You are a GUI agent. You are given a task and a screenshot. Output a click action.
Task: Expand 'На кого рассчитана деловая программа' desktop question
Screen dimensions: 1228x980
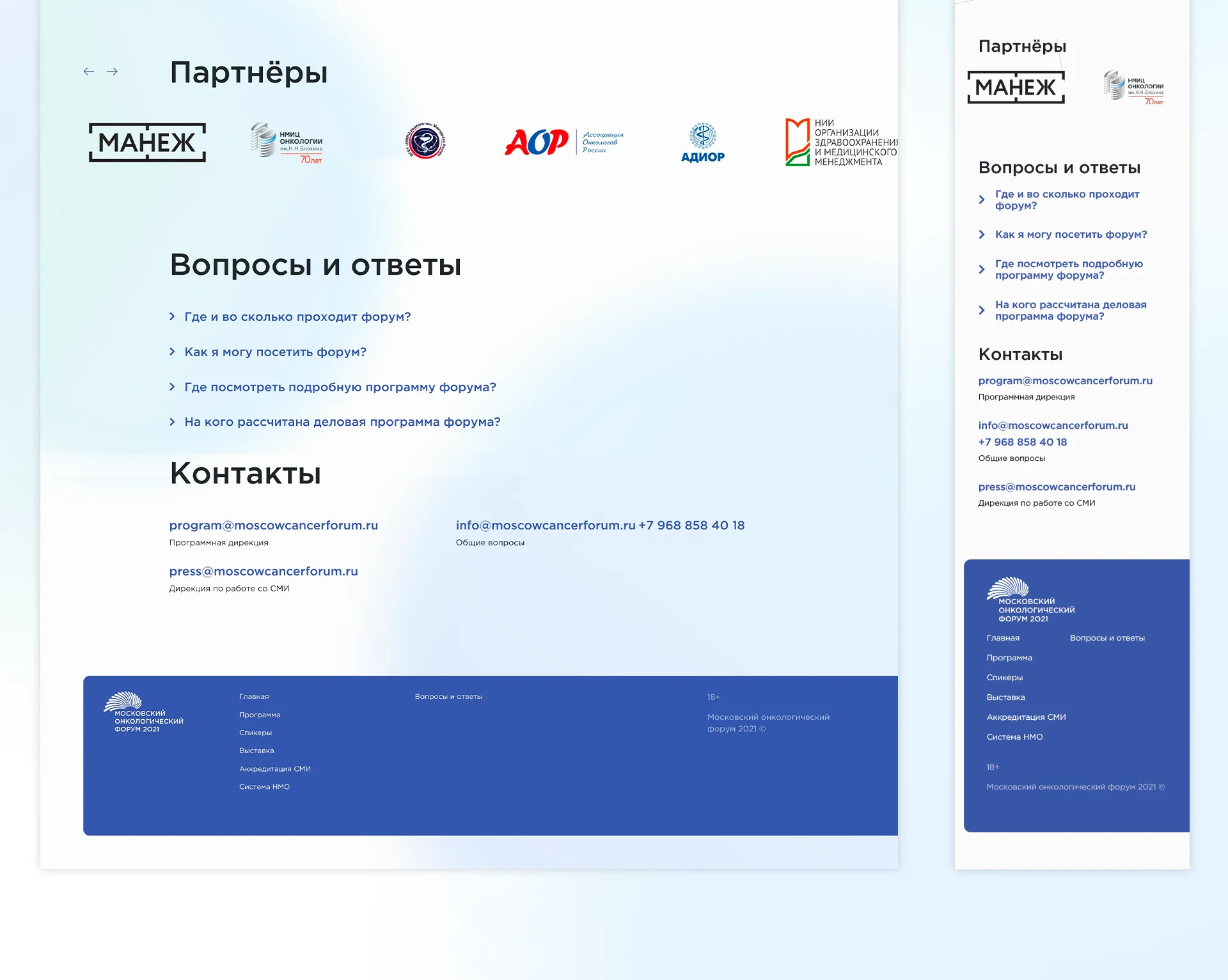pos(335,422)
